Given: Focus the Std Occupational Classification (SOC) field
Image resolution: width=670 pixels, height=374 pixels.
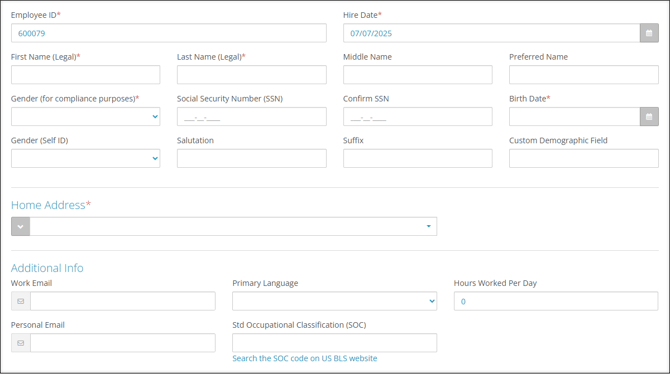Looking at the screenshot, I should [335, 343].
